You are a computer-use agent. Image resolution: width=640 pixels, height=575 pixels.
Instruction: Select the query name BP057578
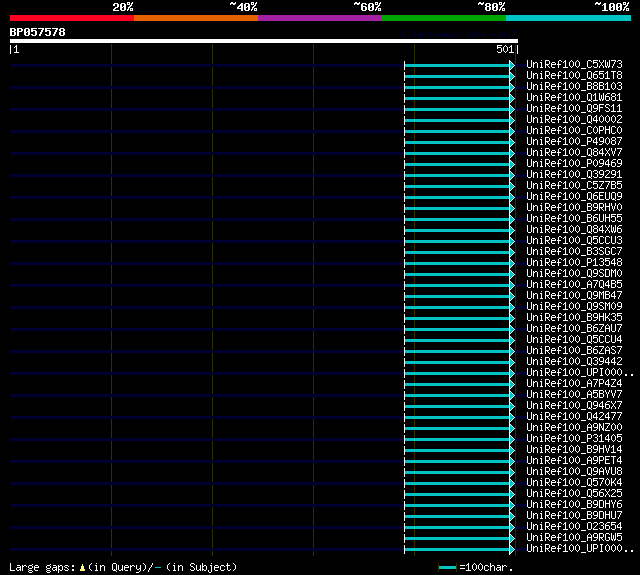click(x=38, y=32)
